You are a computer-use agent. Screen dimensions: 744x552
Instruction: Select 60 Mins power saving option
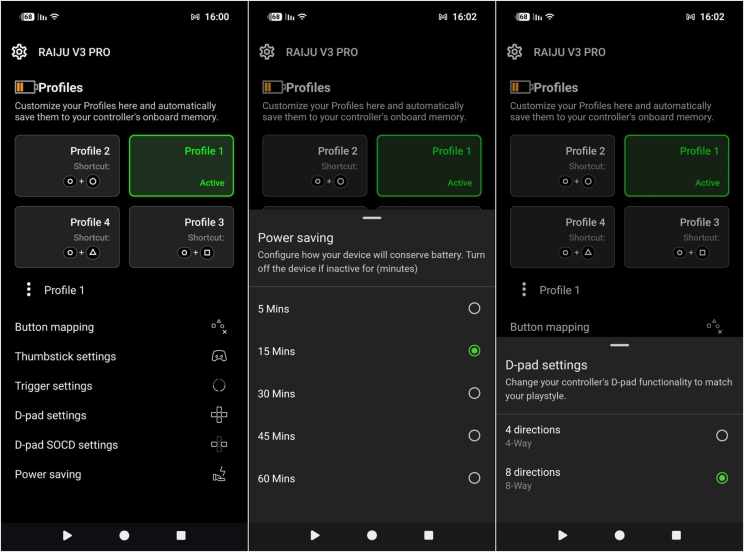(x=372, y=478)
